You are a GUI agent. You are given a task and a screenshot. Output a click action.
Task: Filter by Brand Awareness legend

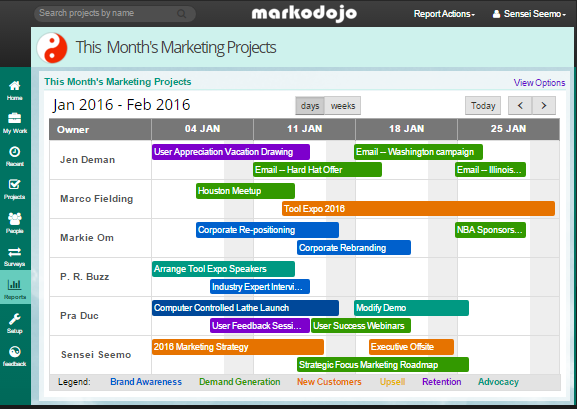point(146,382)
